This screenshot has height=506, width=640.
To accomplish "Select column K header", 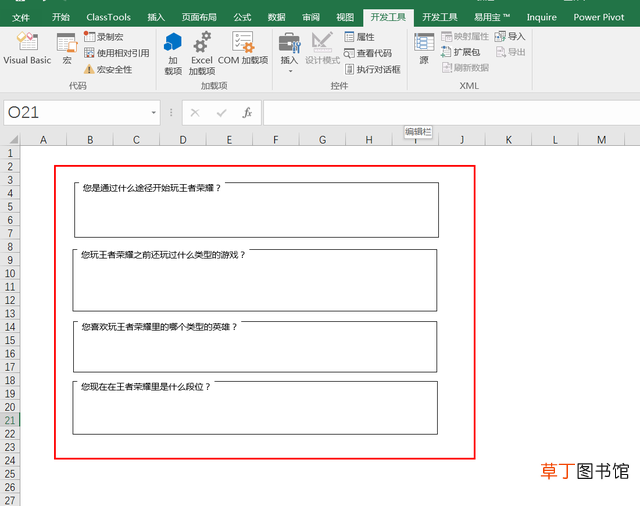I will (x=509, y=140).
